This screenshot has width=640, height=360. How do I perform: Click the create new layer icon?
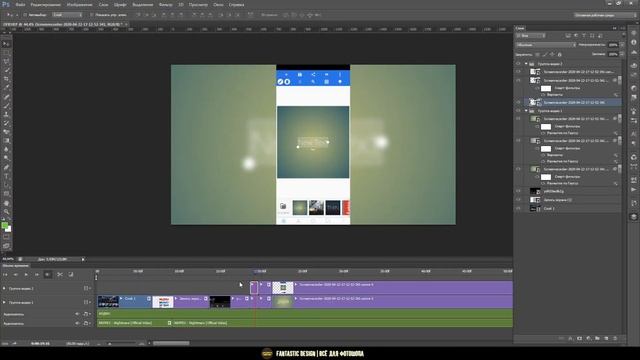(x=606, y=338)
